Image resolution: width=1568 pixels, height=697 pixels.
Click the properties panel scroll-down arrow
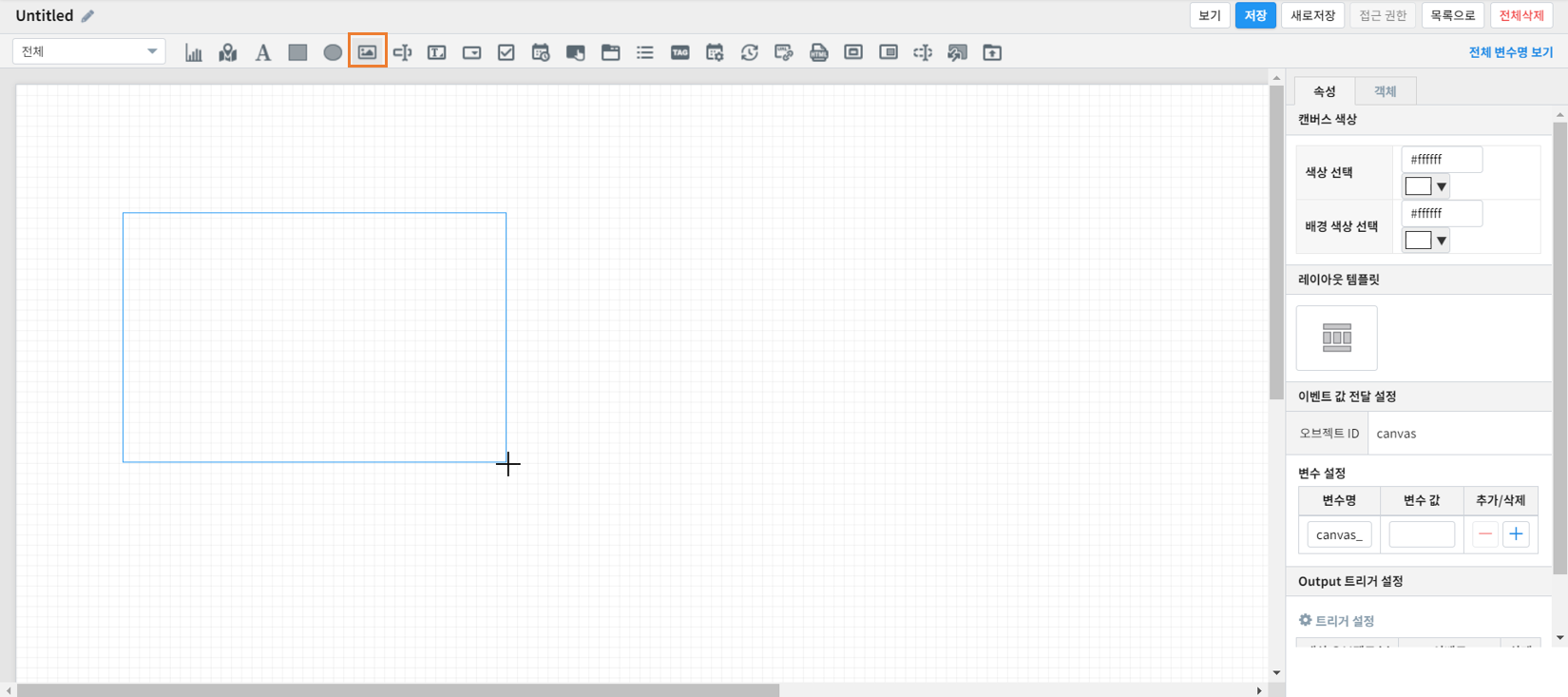click(x=1559, y=638)
